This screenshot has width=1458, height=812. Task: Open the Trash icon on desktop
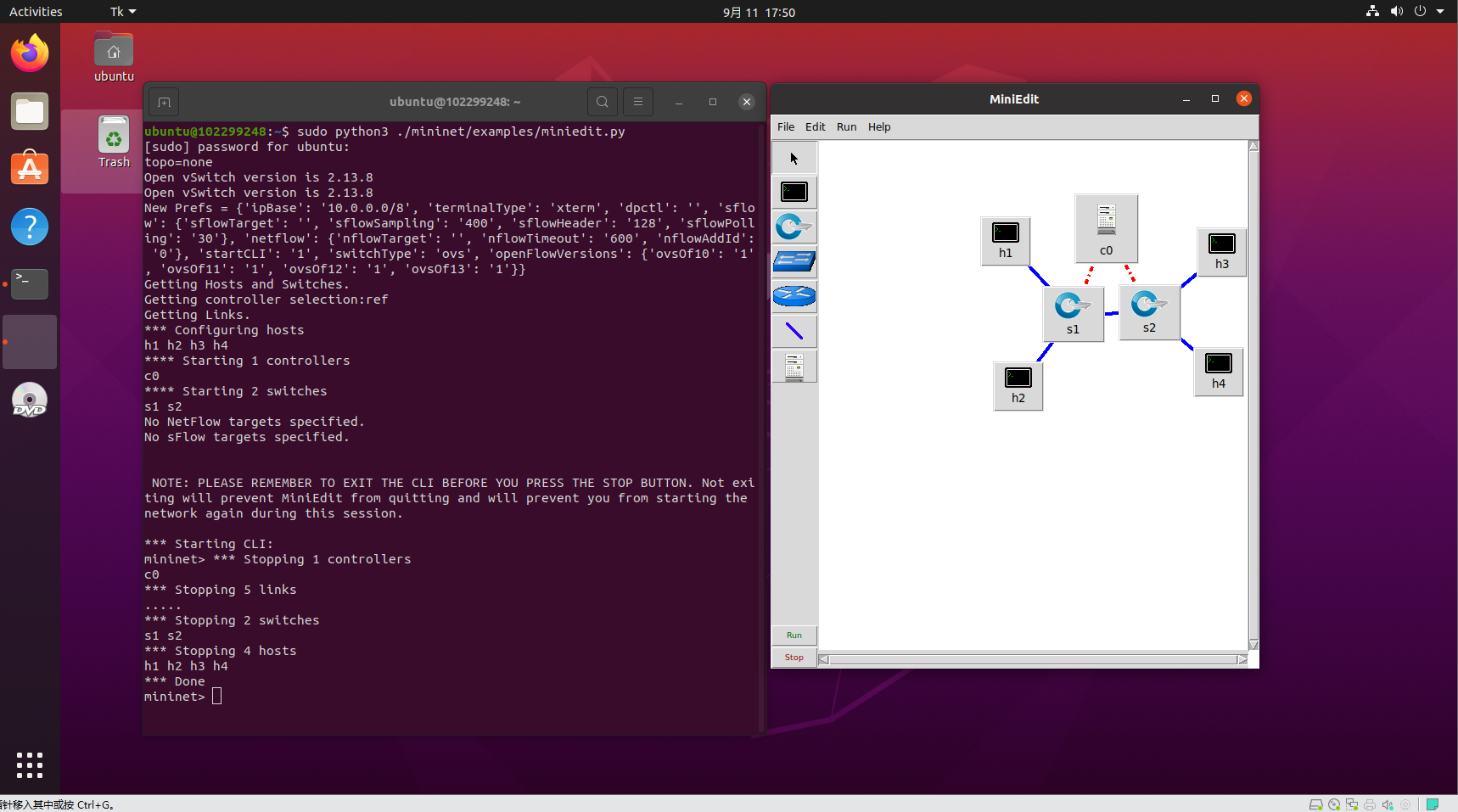click(114, 143)
